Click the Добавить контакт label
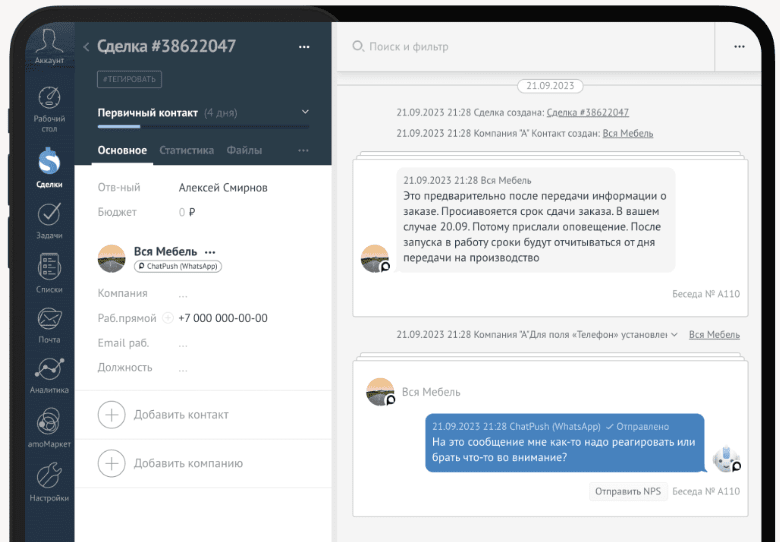 [x=181, y=415]
